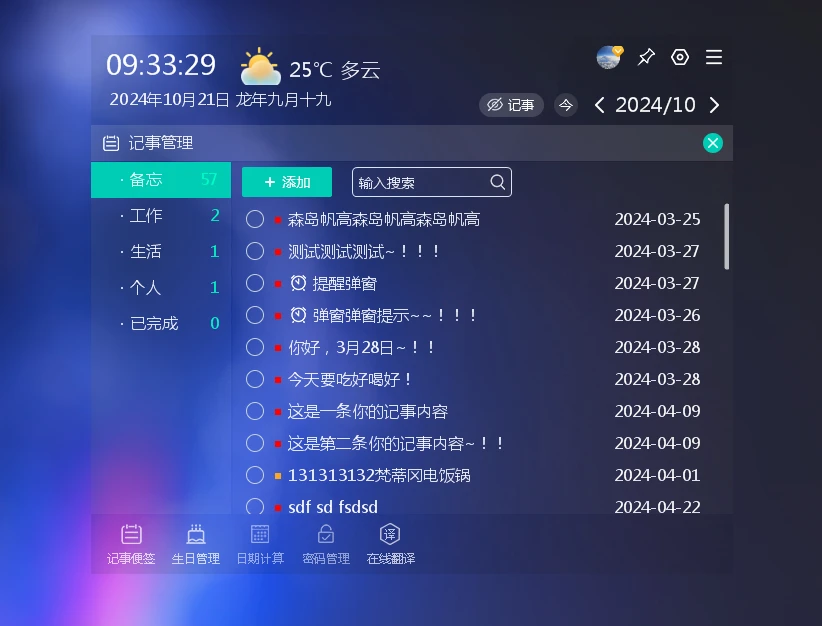Open 密码管理 password manager
The image size is (822, 626).
click(326, 544)
